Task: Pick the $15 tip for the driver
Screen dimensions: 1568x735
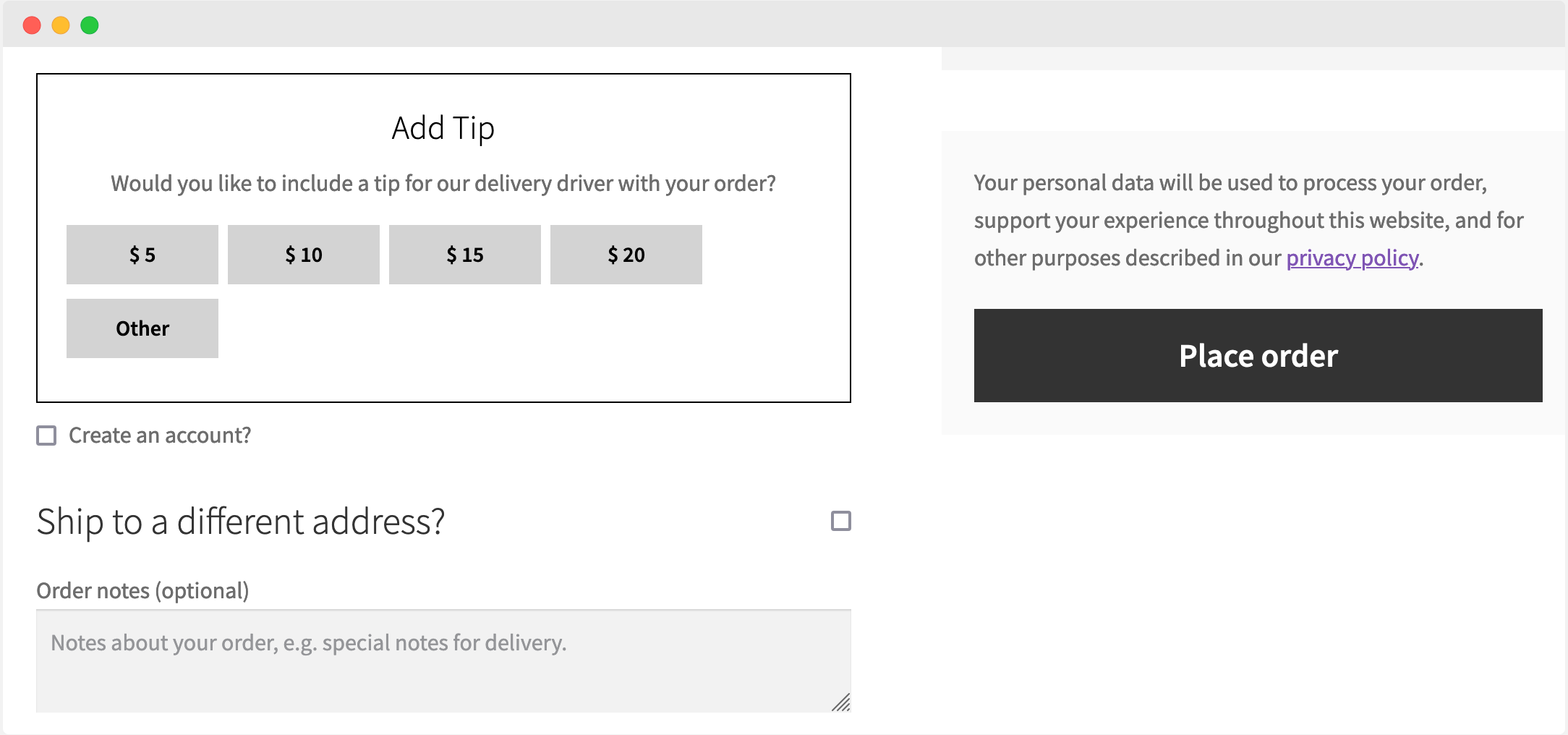Action: click(x=464, y=255)
